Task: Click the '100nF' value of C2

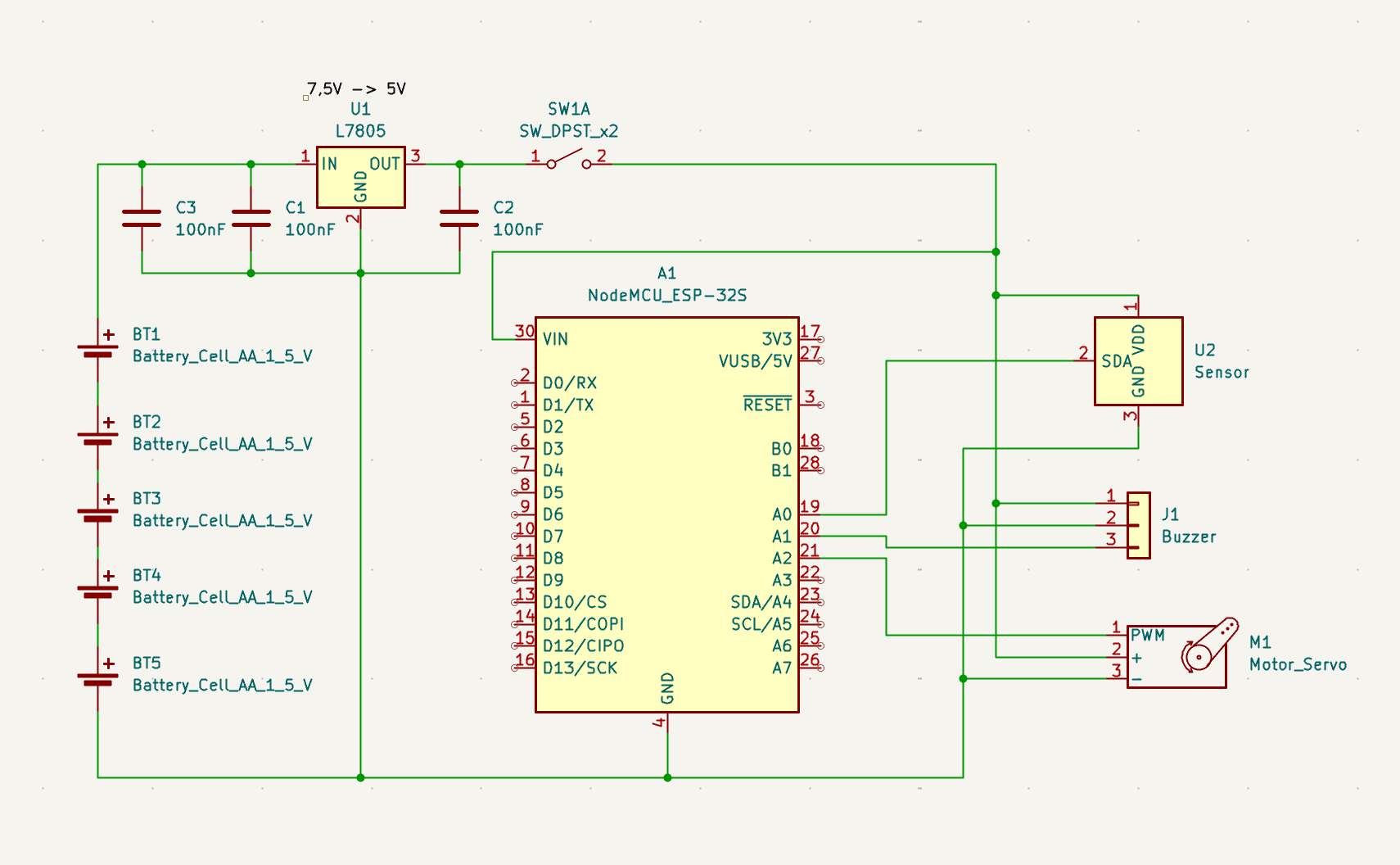Action: coord(517,229)
